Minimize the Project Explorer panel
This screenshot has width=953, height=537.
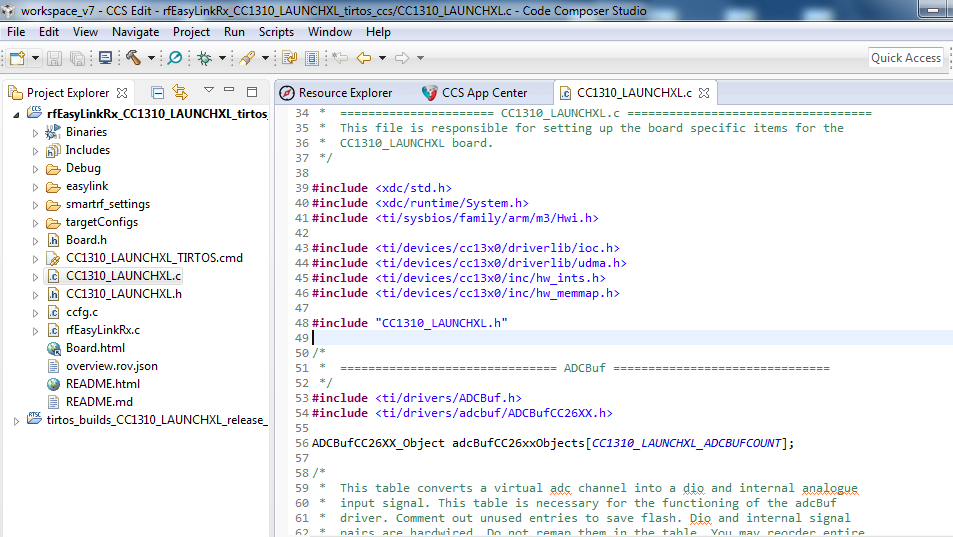tap(229, 90)
